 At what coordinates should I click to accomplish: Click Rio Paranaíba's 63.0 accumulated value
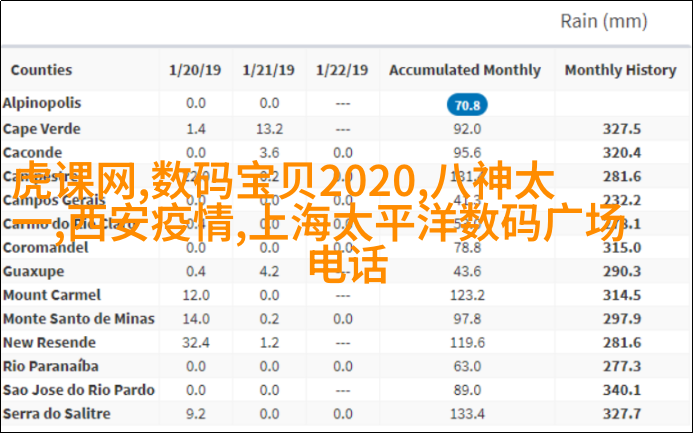click(467, 366)
